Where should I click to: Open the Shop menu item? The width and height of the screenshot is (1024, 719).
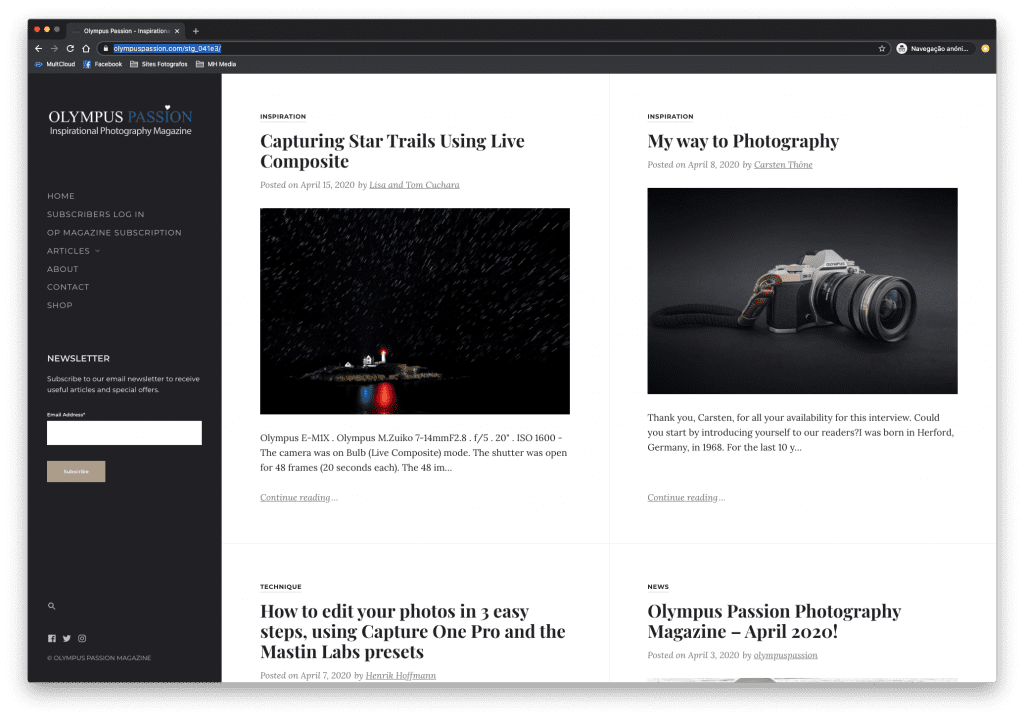click(59, 305)
